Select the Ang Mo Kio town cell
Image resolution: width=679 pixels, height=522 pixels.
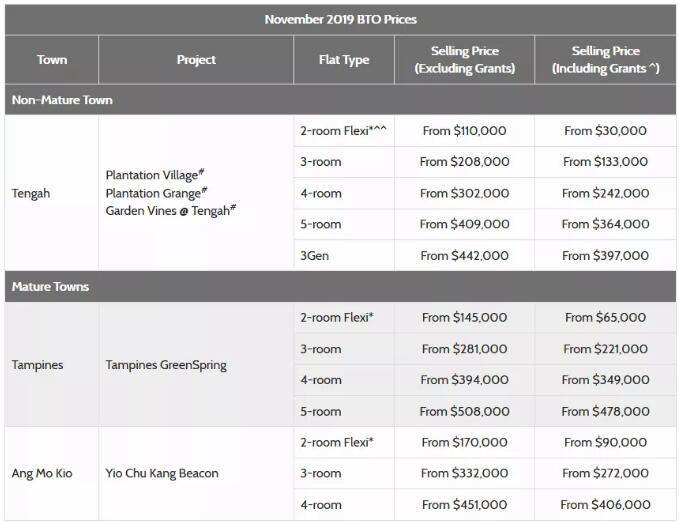point(42,473)
